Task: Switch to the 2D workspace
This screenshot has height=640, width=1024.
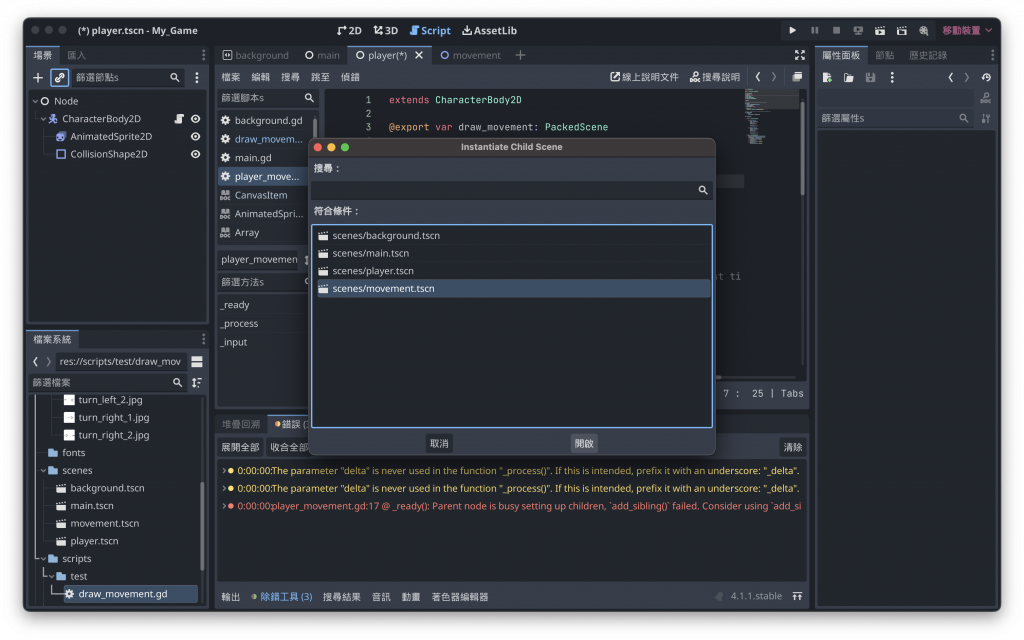Action: [x=349, y=31]
